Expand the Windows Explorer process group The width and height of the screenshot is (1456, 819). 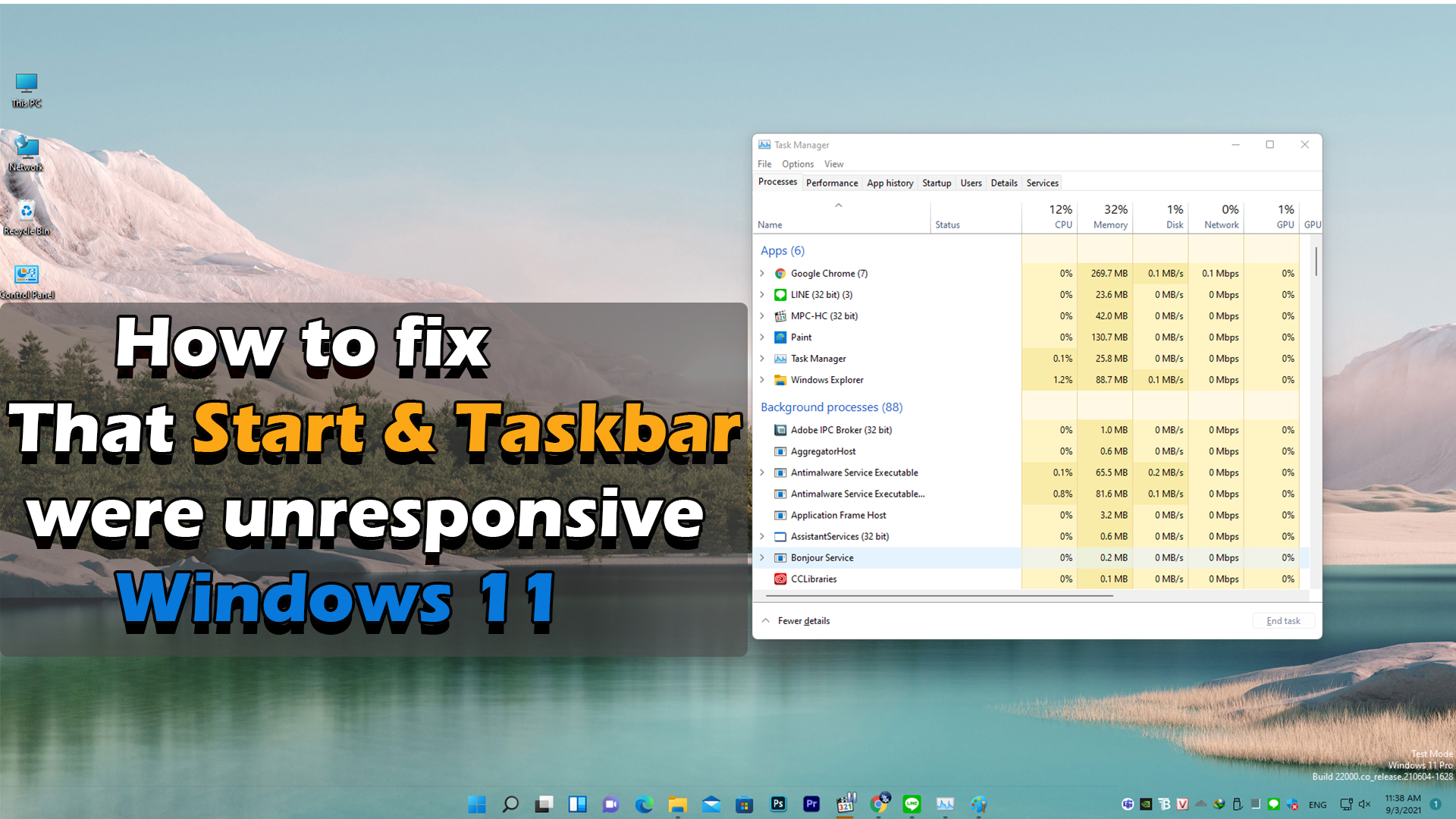coord(762,380)
